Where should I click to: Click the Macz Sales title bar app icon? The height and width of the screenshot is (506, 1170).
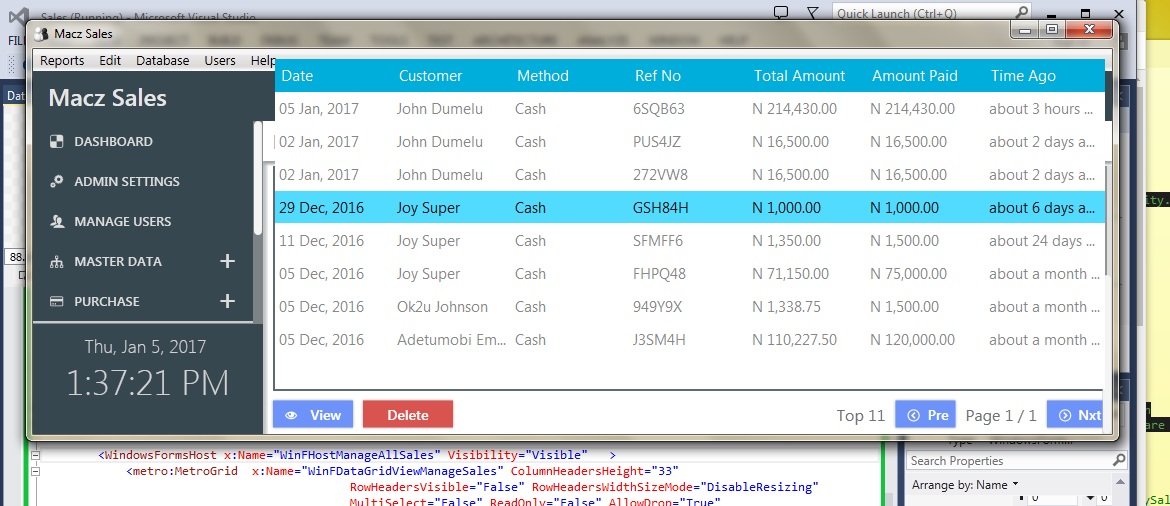coord(42,34)
